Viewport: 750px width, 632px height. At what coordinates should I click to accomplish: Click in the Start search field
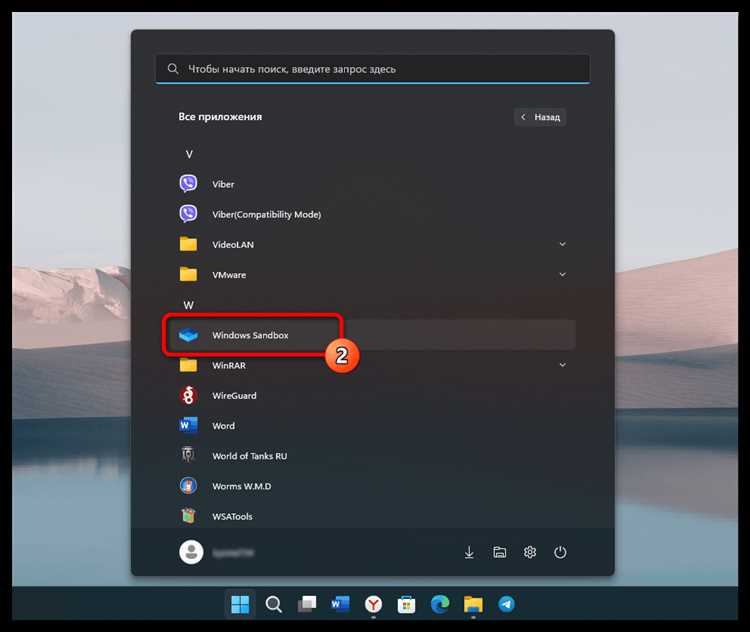(x=373, y=69)
